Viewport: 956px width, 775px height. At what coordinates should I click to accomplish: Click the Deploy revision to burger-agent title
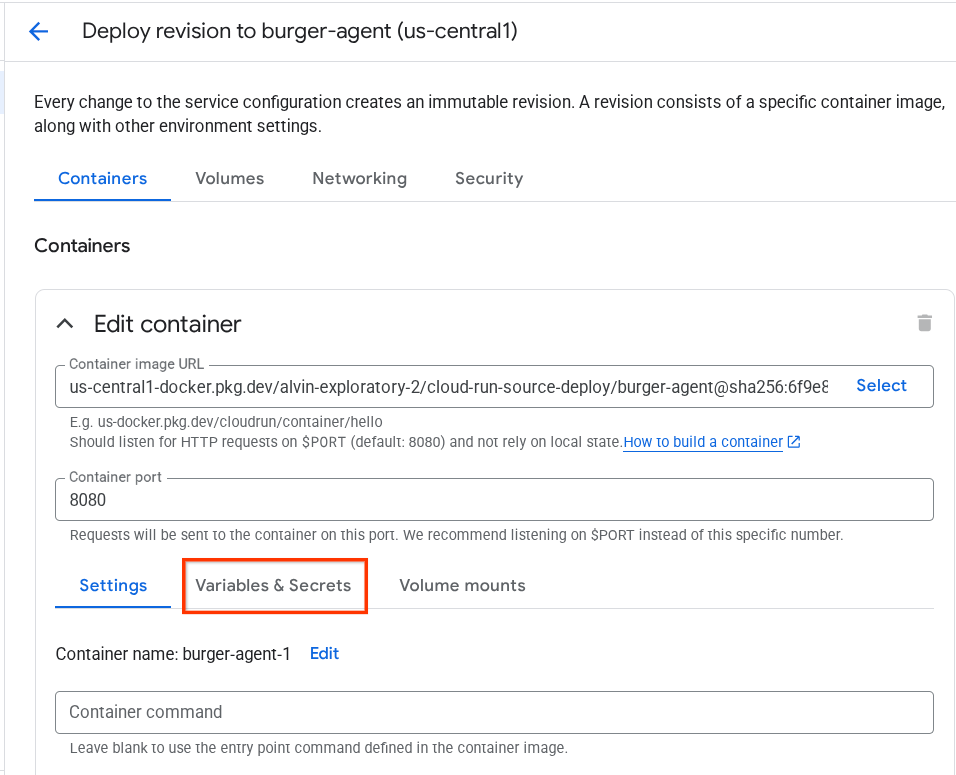pos(299,31)
